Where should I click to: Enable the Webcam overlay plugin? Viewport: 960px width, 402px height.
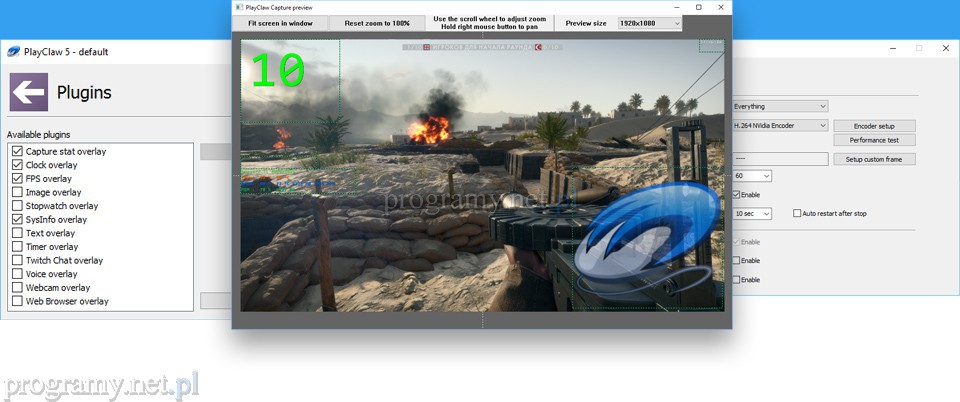point(17,288)
